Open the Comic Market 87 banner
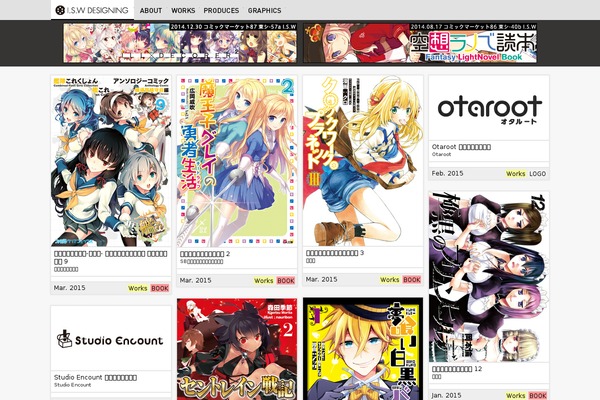Viewport: 600px width, 400px height. (180, 43)
